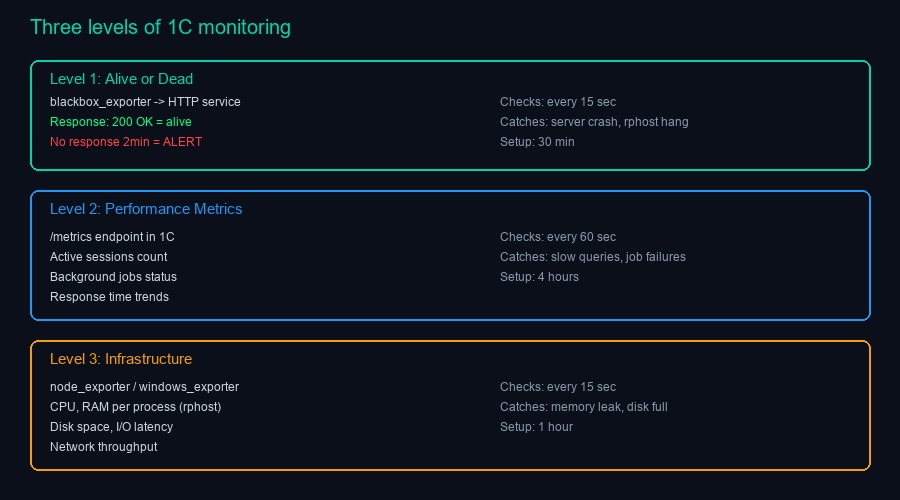This screenshot has height=500, width=900.
Task: Click 'CPU, RAM per process (rphost)' line
Action: pyautogui.click(x=135, y=407)
